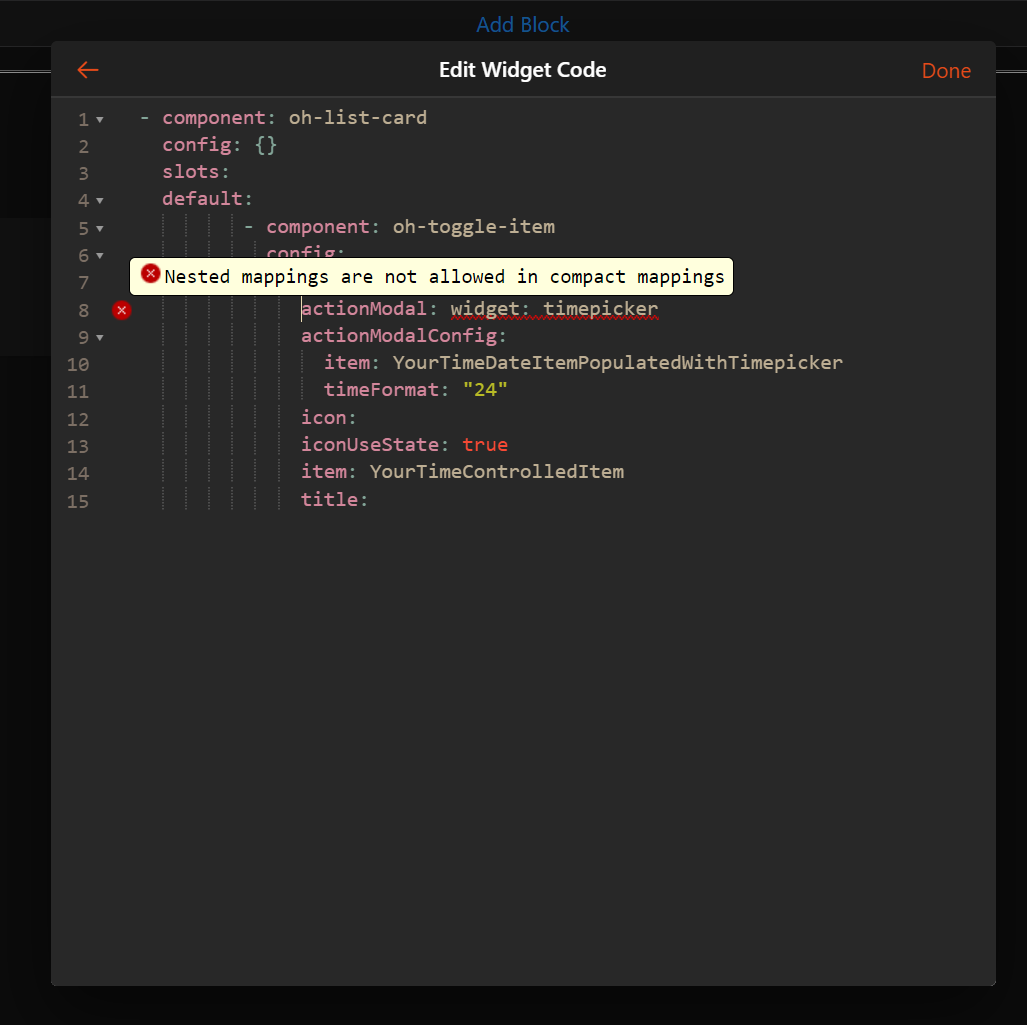Image resolution: width=1027 pixels, height=1025 pixels.
Task: Place cursor after the title: key
Action: click(x=370, y=499)
